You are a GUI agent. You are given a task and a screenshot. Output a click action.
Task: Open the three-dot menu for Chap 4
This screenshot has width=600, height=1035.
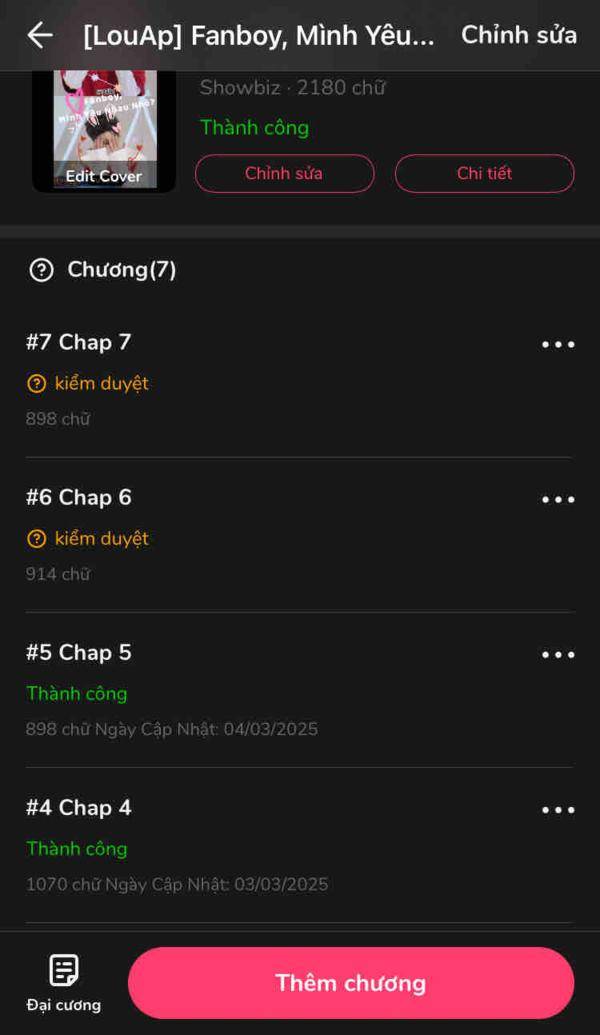click(x=558, y=809)
